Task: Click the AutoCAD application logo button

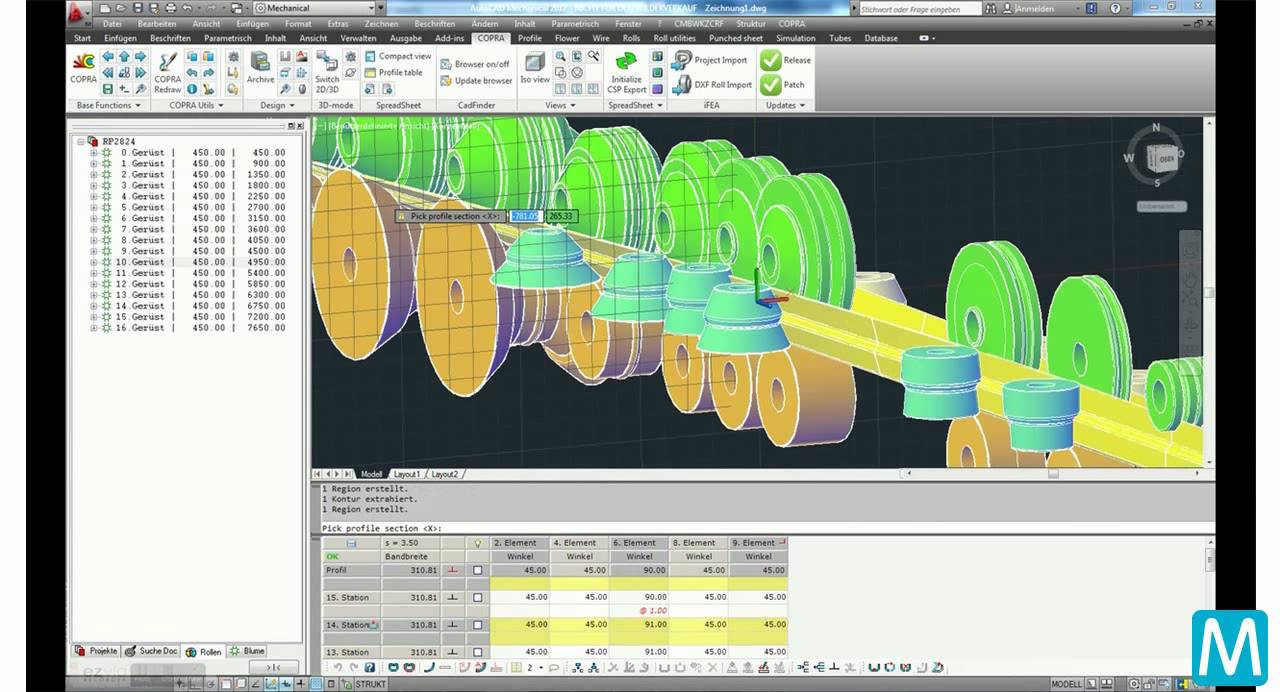Action: (80, 12)
